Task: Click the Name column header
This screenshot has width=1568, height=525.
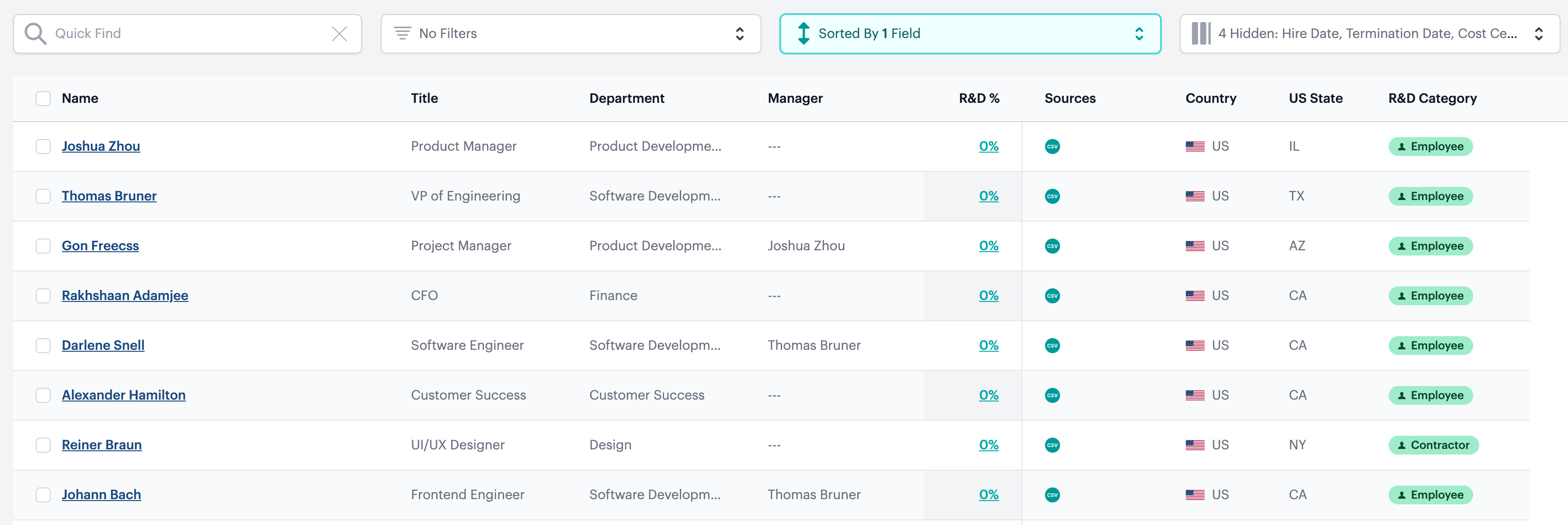Action: (x=80, y=98)
